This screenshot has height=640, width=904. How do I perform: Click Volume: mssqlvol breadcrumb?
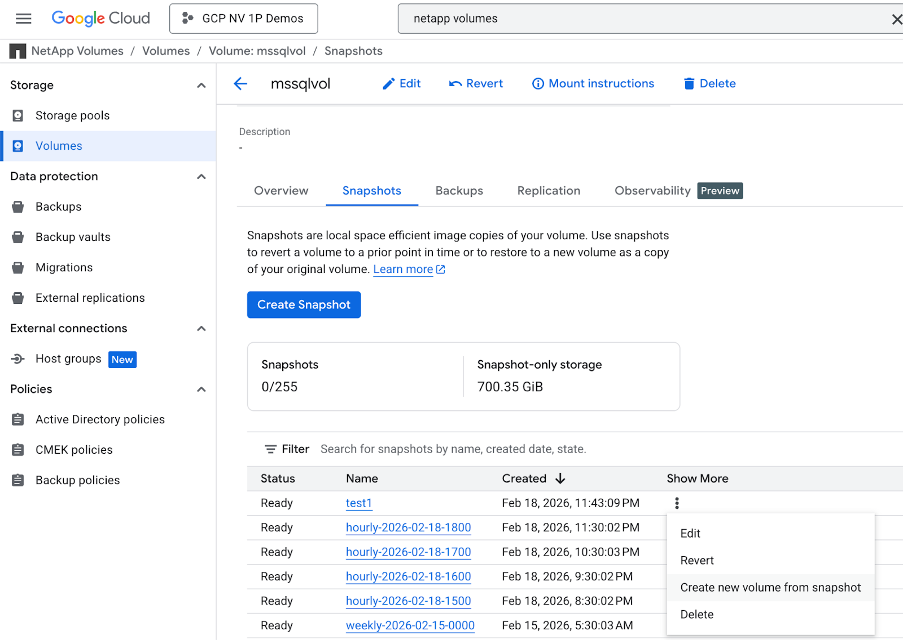257,51
